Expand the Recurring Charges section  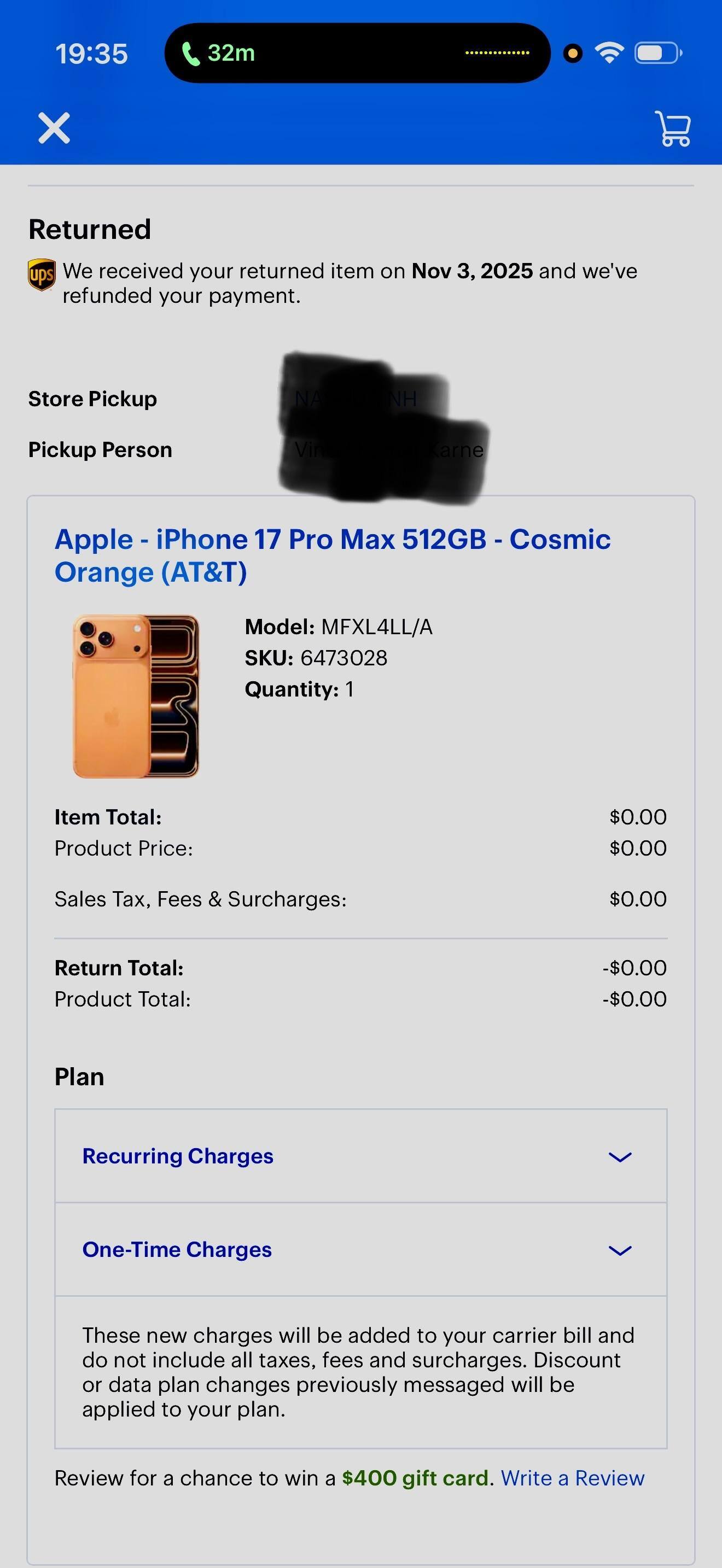(x=178, y=1156)
